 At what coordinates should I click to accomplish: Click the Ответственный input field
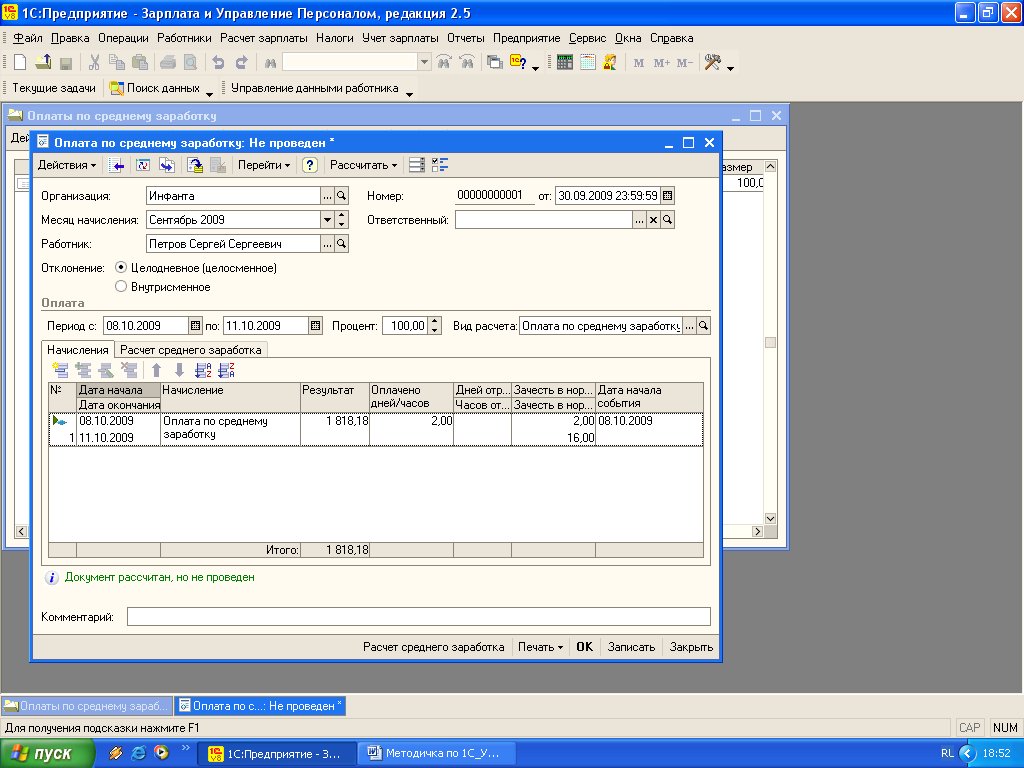pos(543,220)
